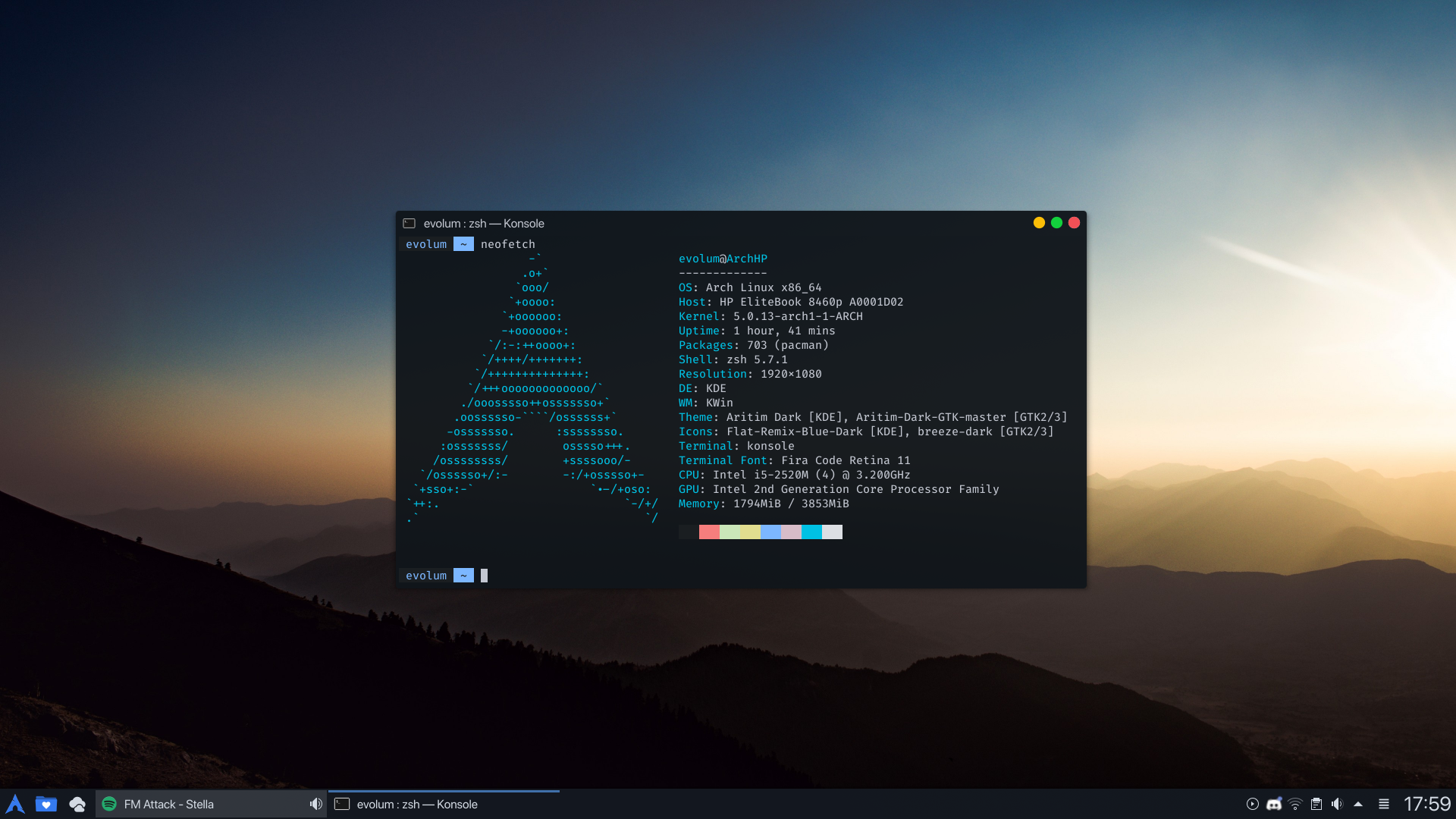
Task: Click the 'OS: Arch Linux x86_64' line
Action: click(x=750, y=287)
